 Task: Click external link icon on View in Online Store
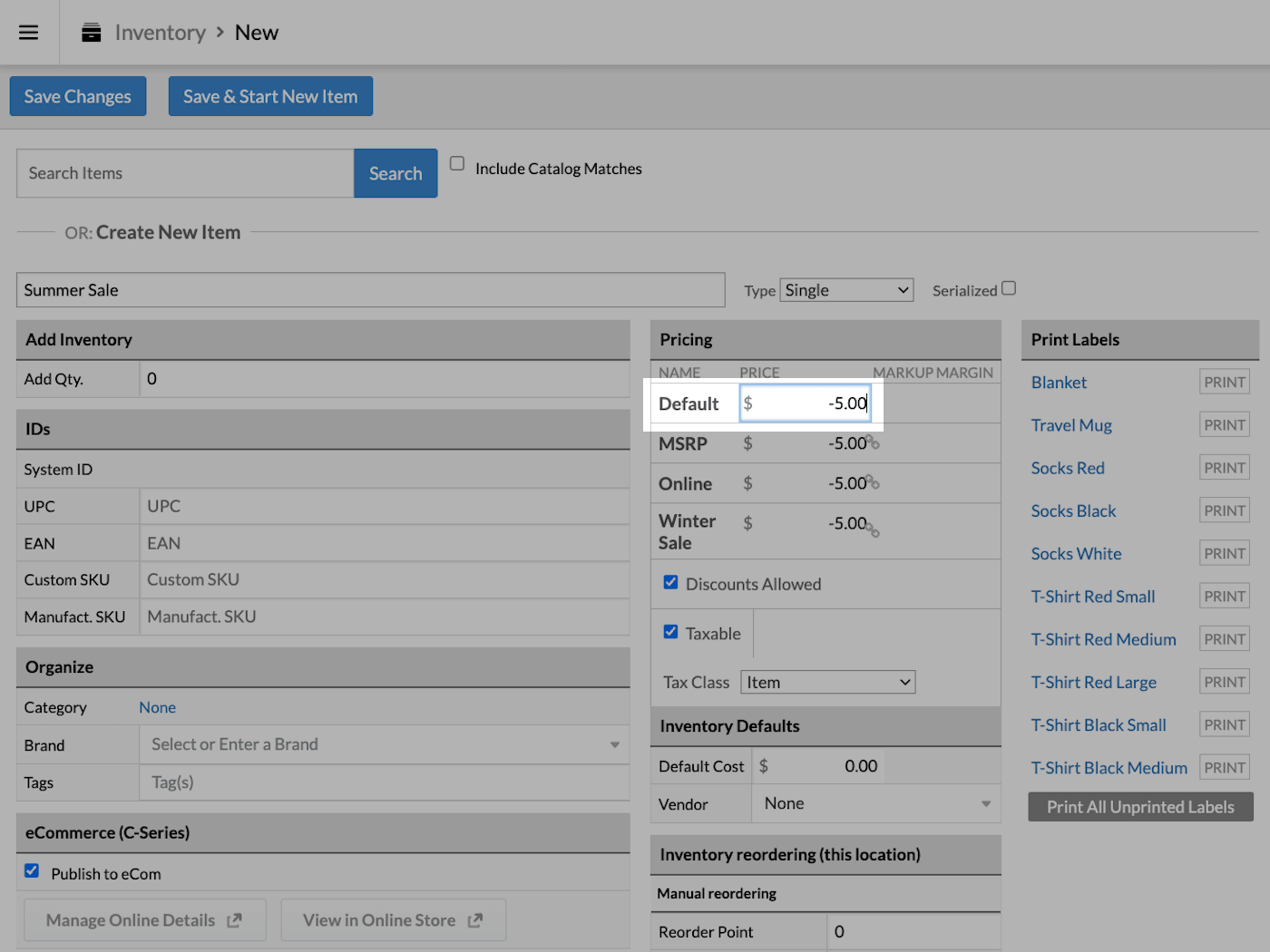pyautogui.click(x=474, y=920)
